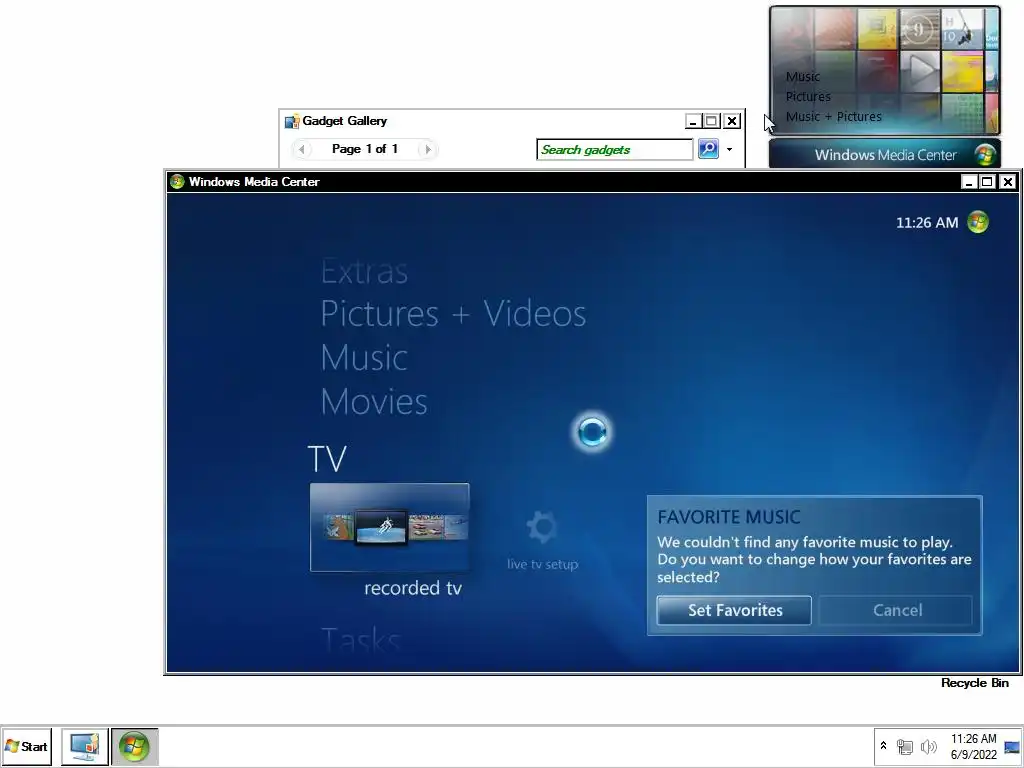Click the show desktop tray icon

pos(1012,746)
